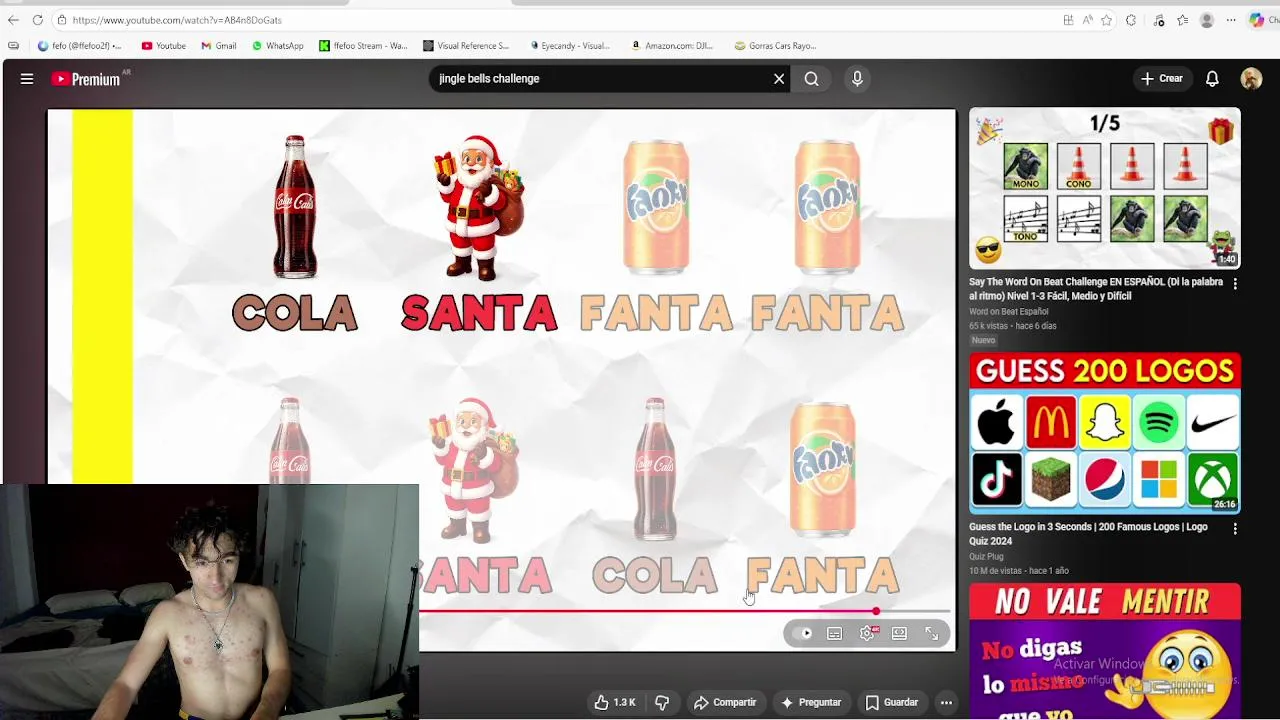Open the YouTube guide hamburger menu
The image size is (1280, 720).
(27, 79)
